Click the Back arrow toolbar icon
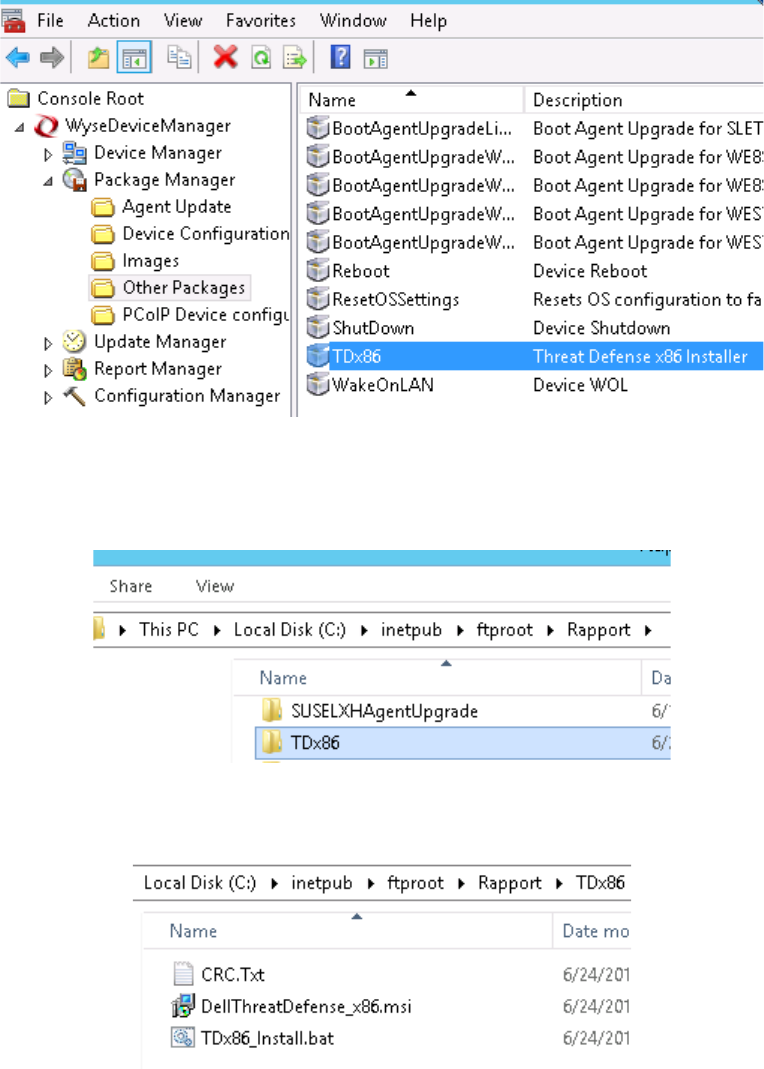 [x=18, y=57]
